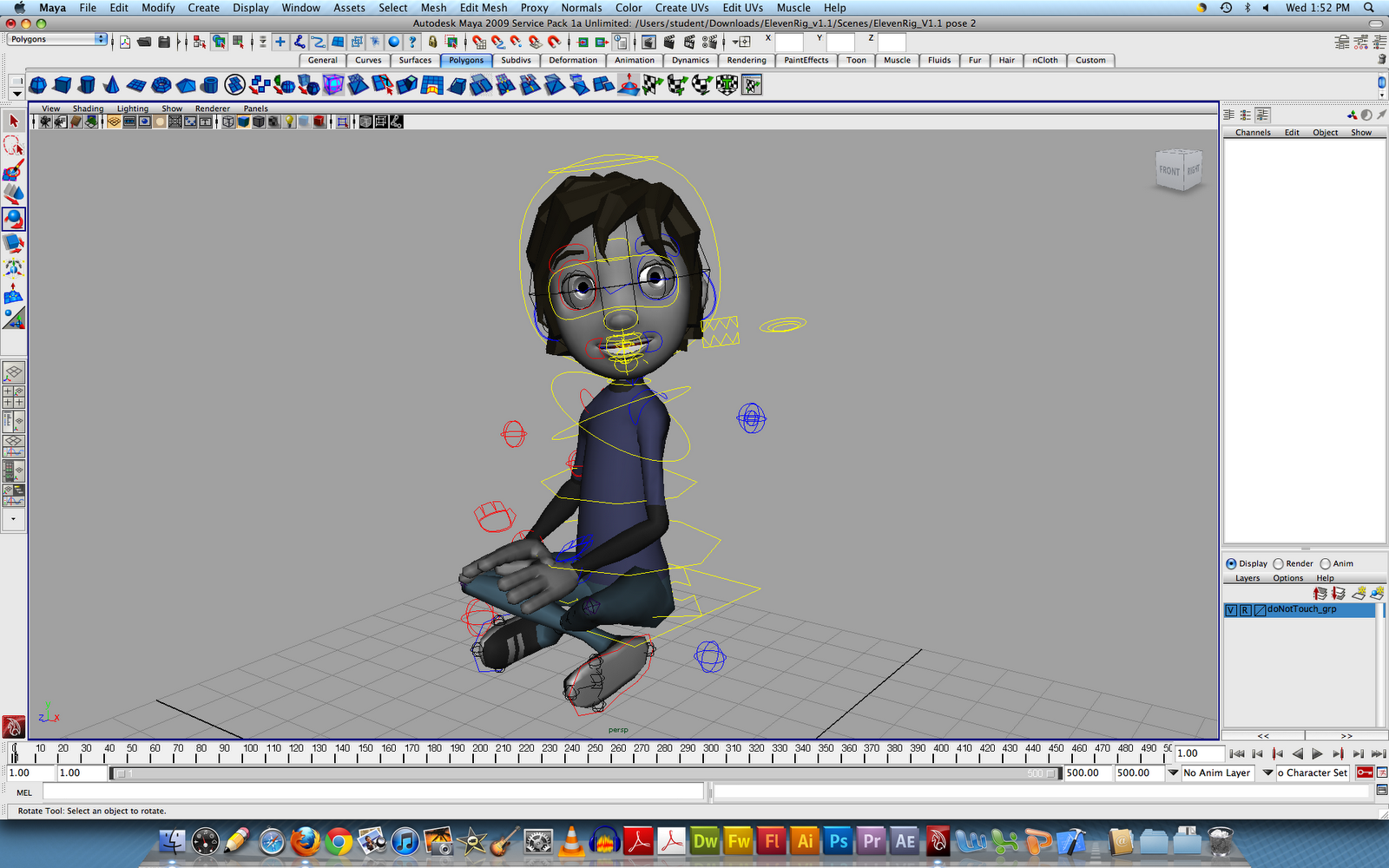Viewport: 1389px width, 868px height.
Task: Expand the layout options arrow in toolbox
Action: pyautogui.click(x=13, y=519)
